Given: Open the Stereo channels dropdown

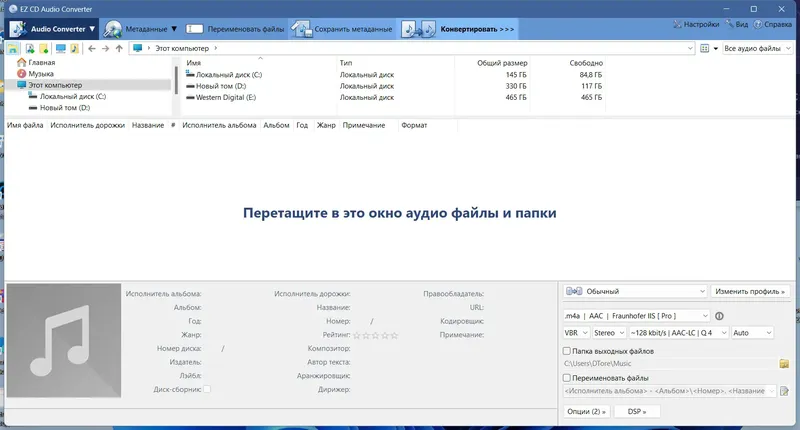Looking at the screenshot, I should (609, 333).
